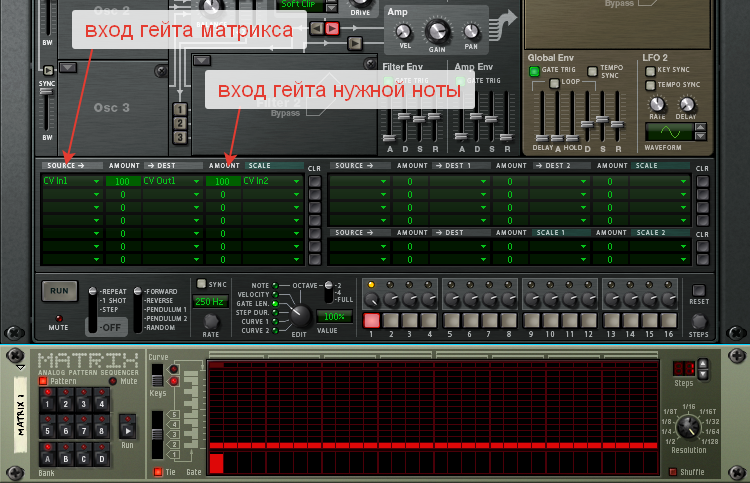750x483 pixels.
Task: Move the Amp Env A slider
Action: coord(461,136)
